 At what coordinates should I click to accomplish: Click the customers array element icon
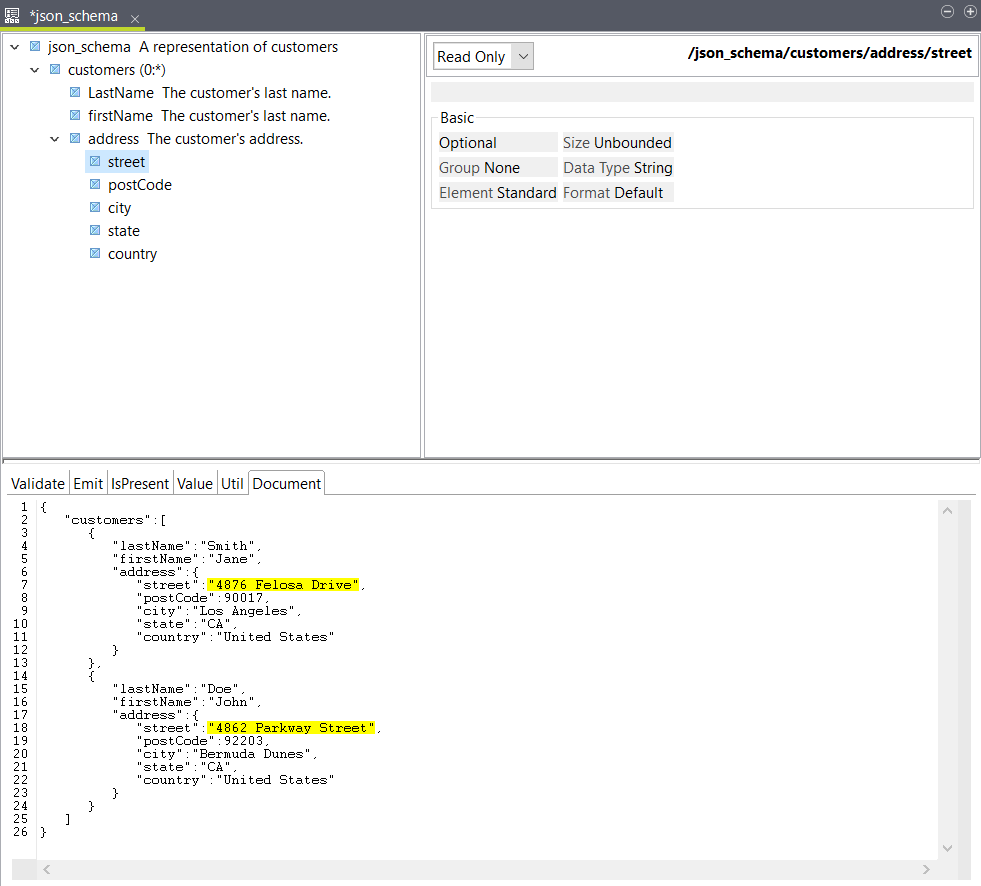coord(55,70)
